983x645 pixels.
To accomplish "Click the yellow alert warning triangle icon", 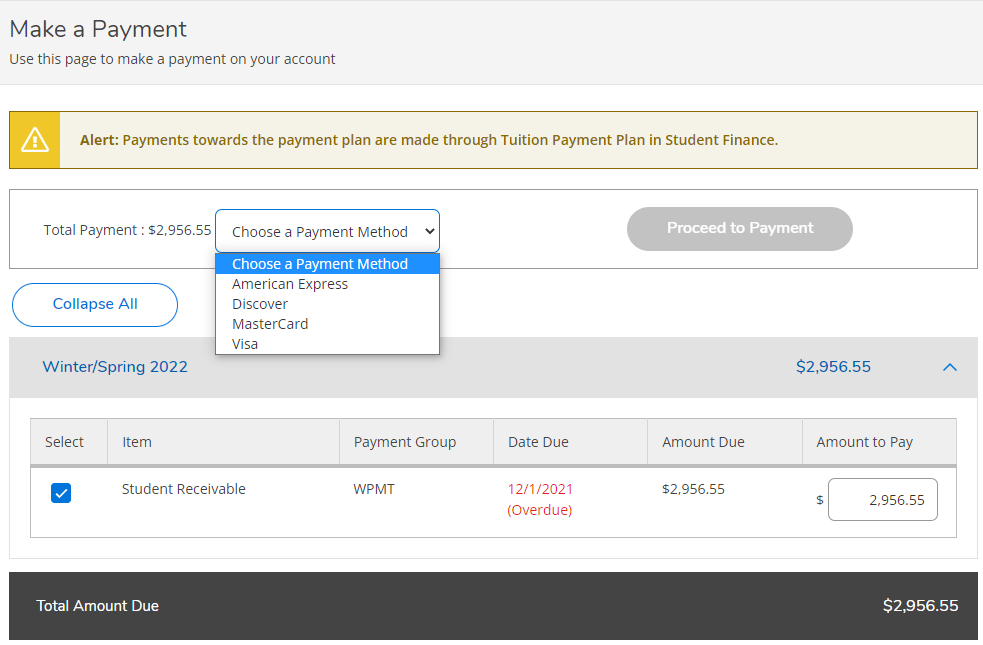I will pos(34,139).
